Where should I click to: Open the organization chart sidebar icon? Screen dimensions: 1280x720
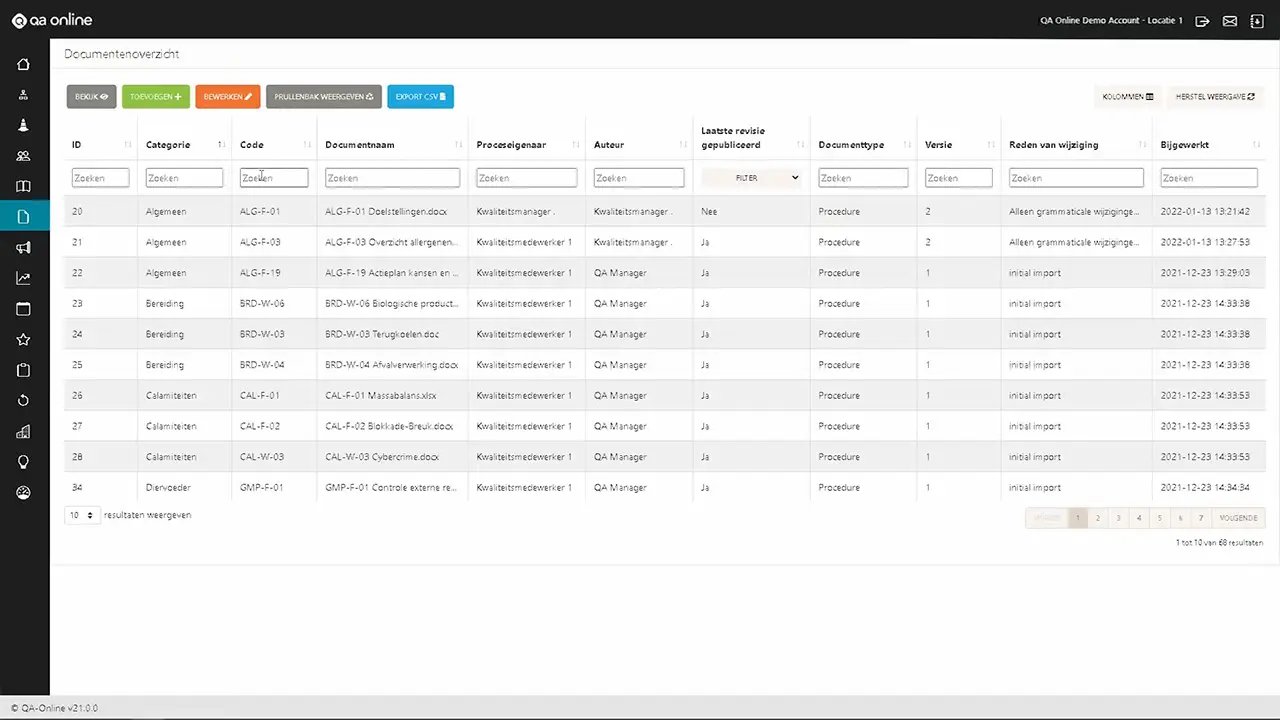click(x=24, y=95)
